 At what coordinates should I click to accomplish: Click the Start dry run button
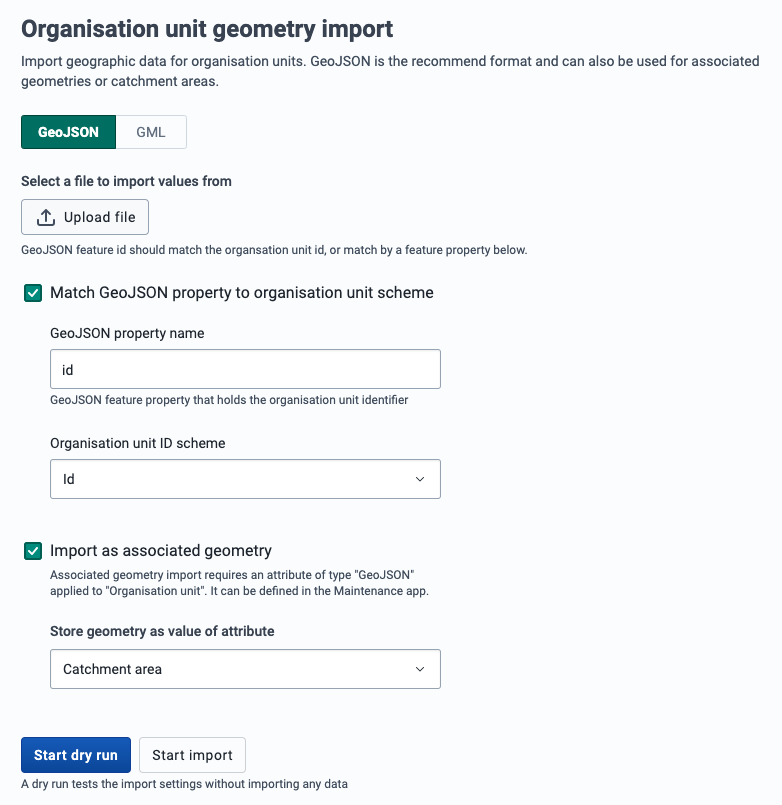76,755
